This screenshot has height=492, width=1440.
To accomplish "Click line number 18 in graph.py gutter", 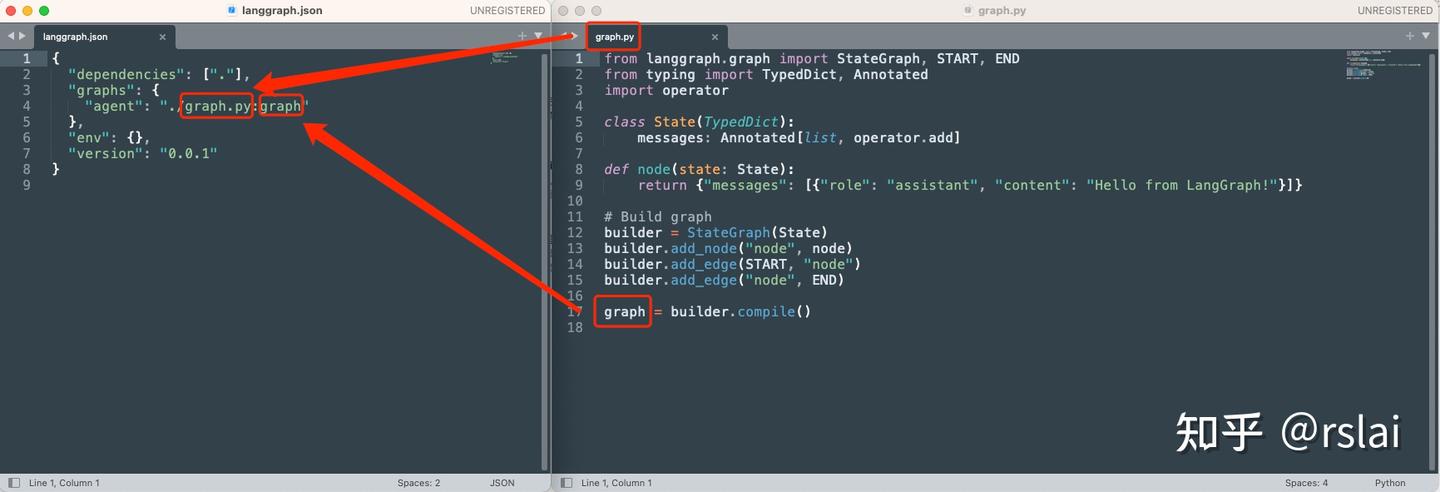I will click(574, 328).
